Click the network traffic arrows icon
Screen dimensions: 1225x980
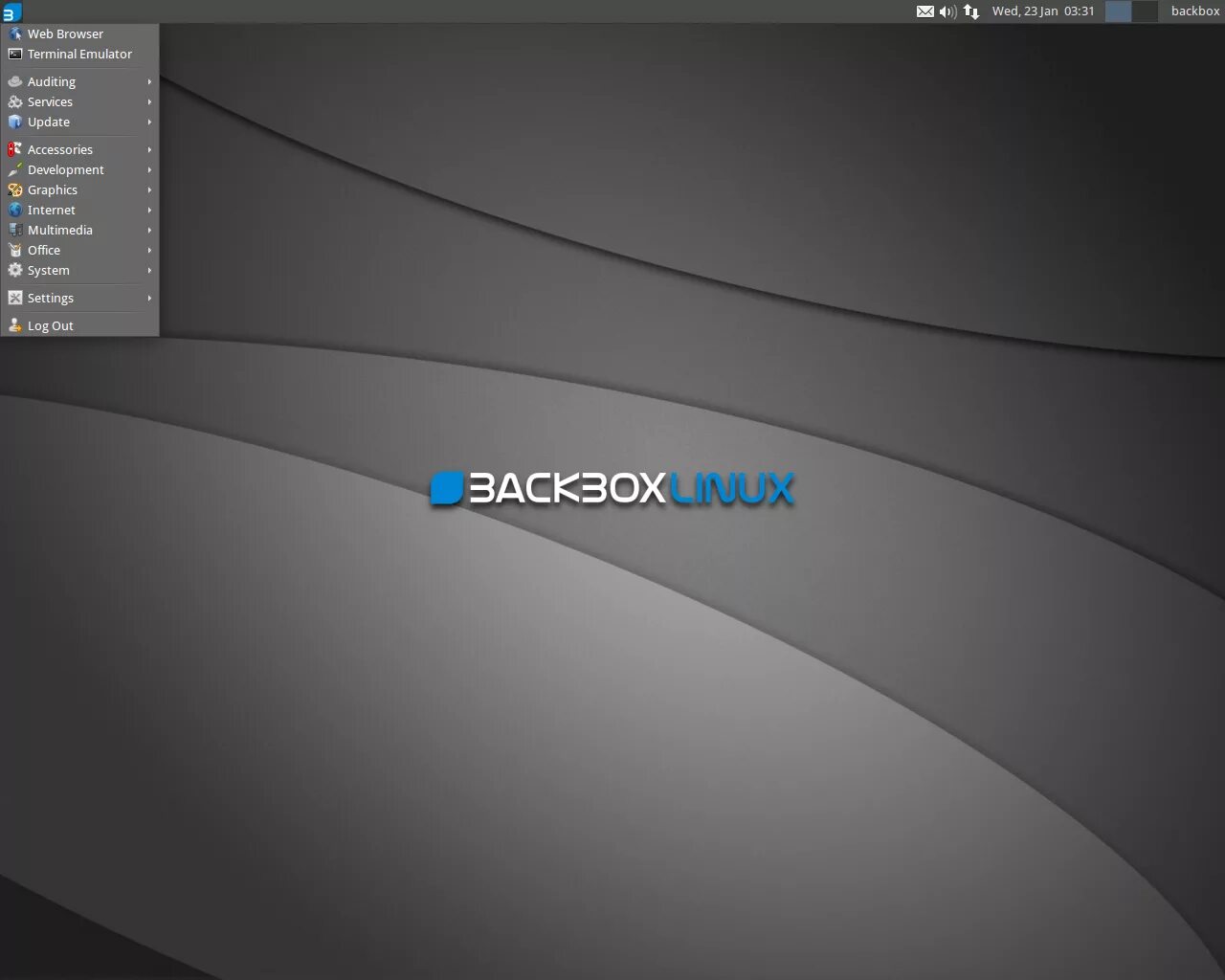click(970, 11)
